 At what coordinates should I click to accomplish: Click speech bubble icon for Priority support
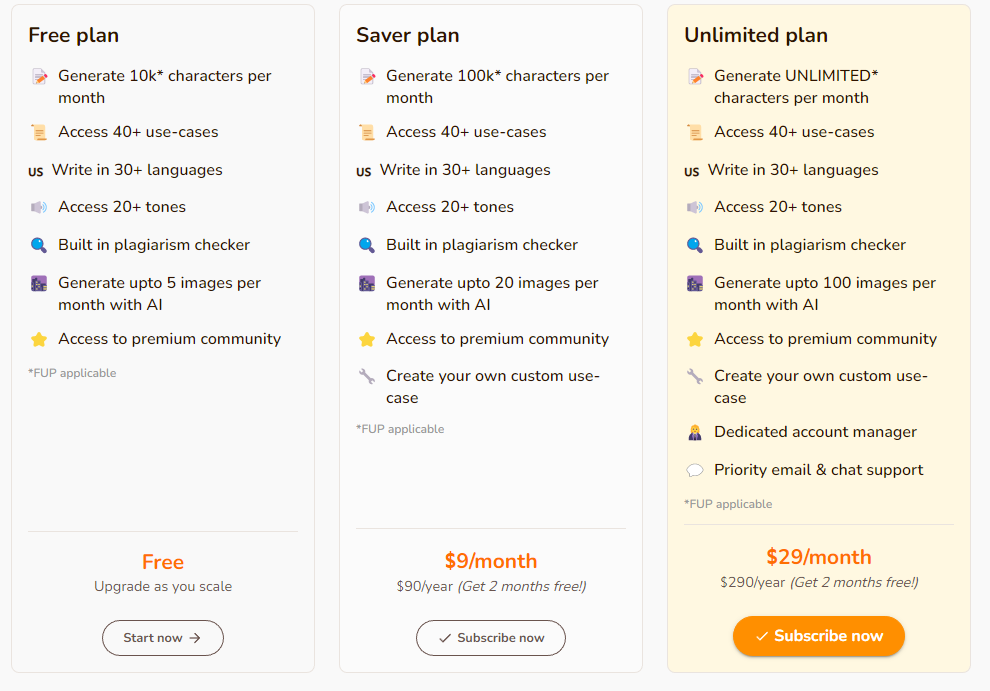695,470
